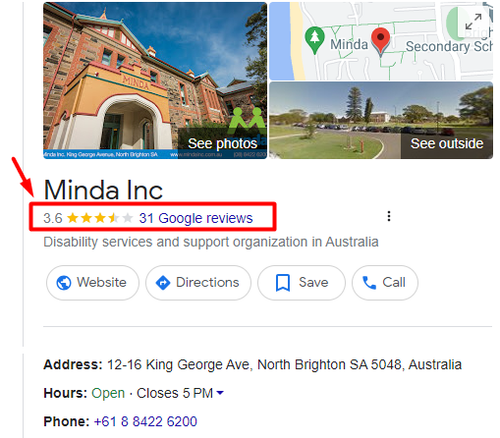The height and width of the screenshot is (438, 500).
Task: Open the 31 Google reviews link
Action: [196, 218]
